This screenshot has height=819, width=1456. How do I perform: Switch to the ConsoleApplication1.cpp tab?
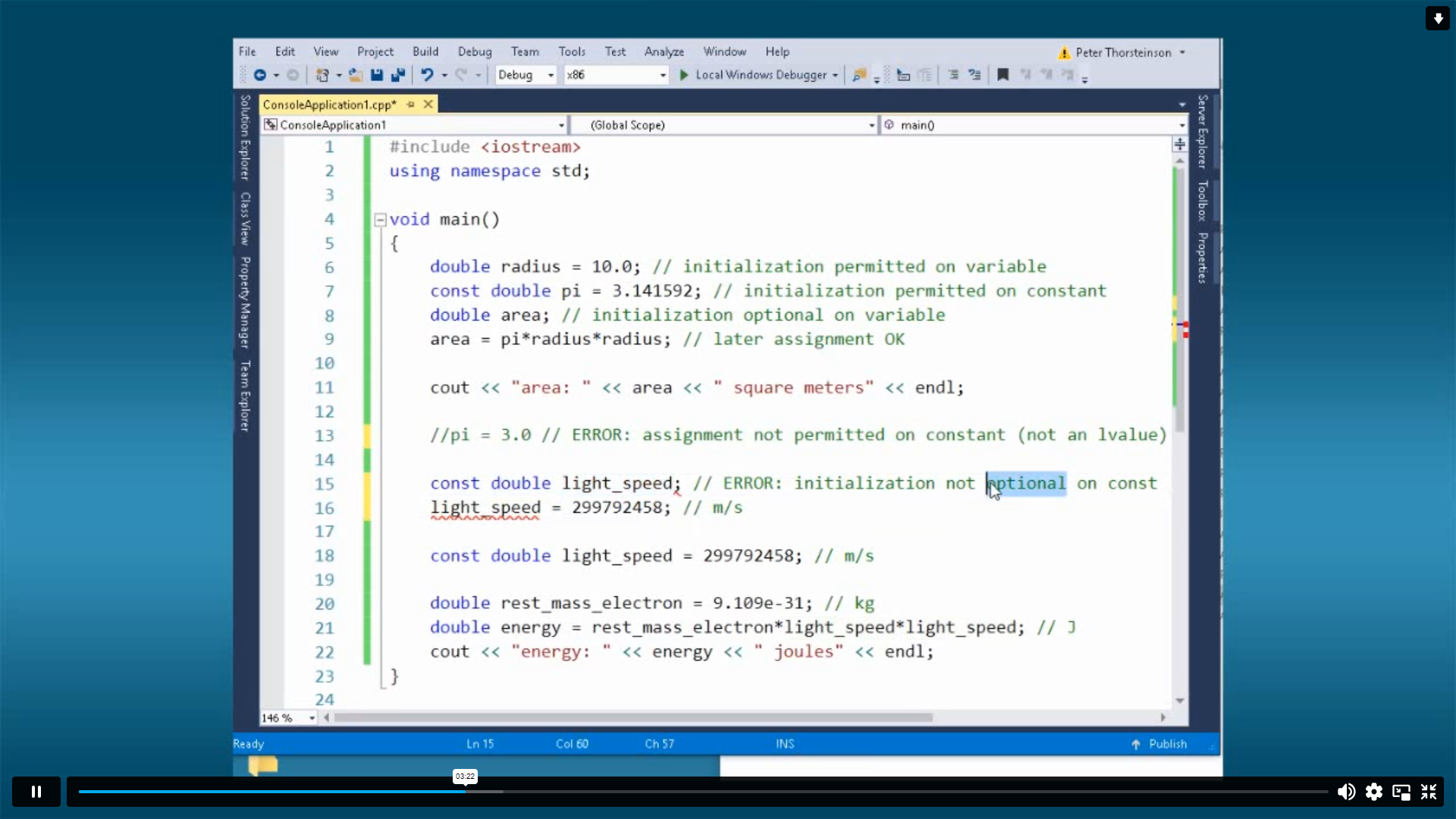point(329,105)
